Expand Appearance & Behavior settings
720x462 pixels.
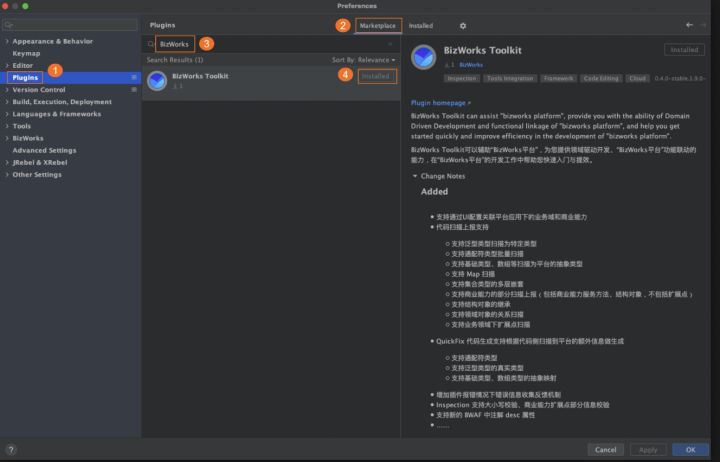pyautogui.click(x=7, y=41)
